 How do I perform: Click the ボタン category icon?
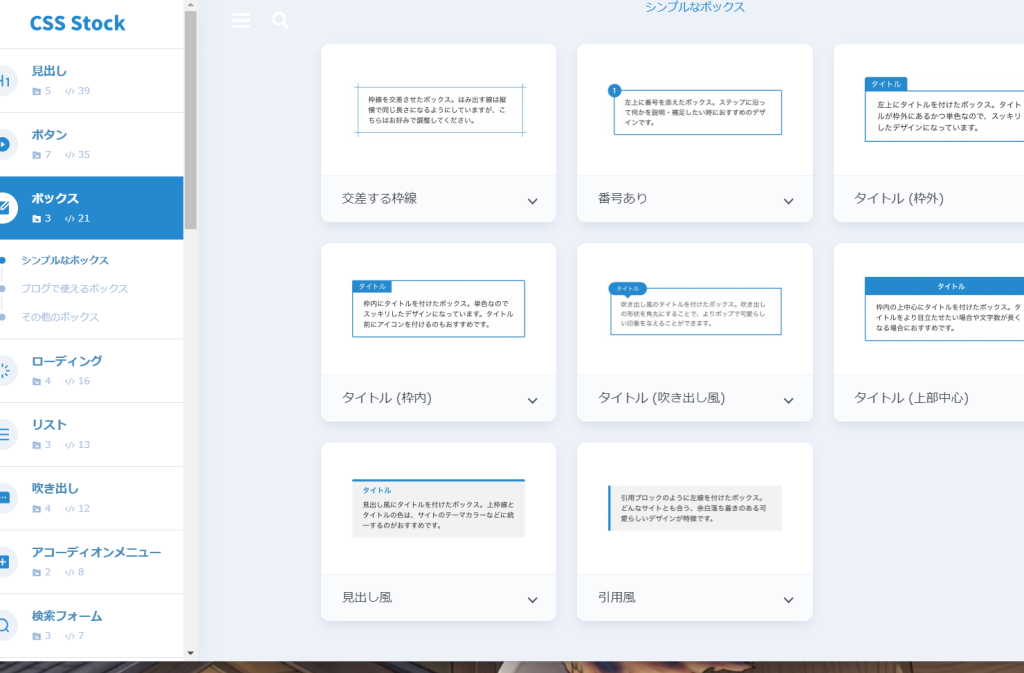coord(5,144)
